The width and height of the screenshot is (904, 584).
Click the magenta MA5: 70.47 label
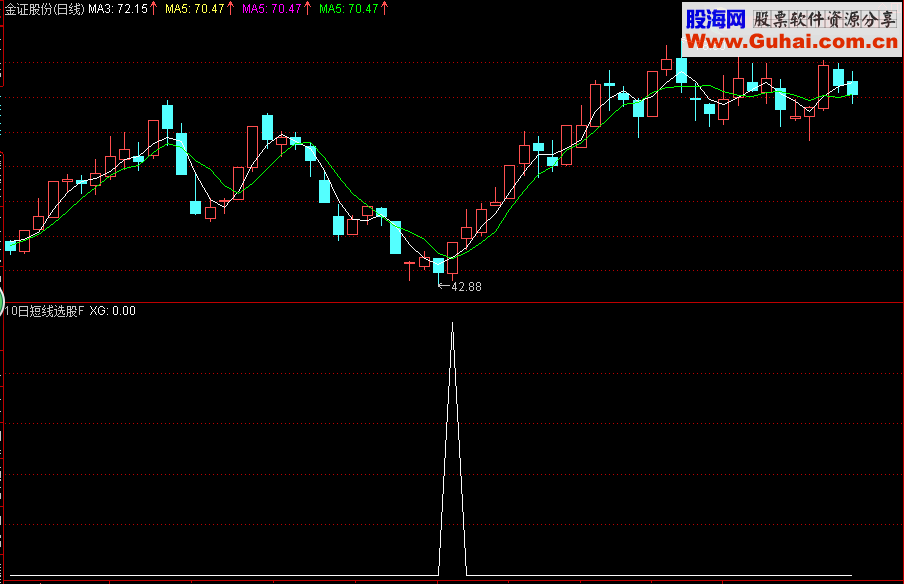(272, 9)
